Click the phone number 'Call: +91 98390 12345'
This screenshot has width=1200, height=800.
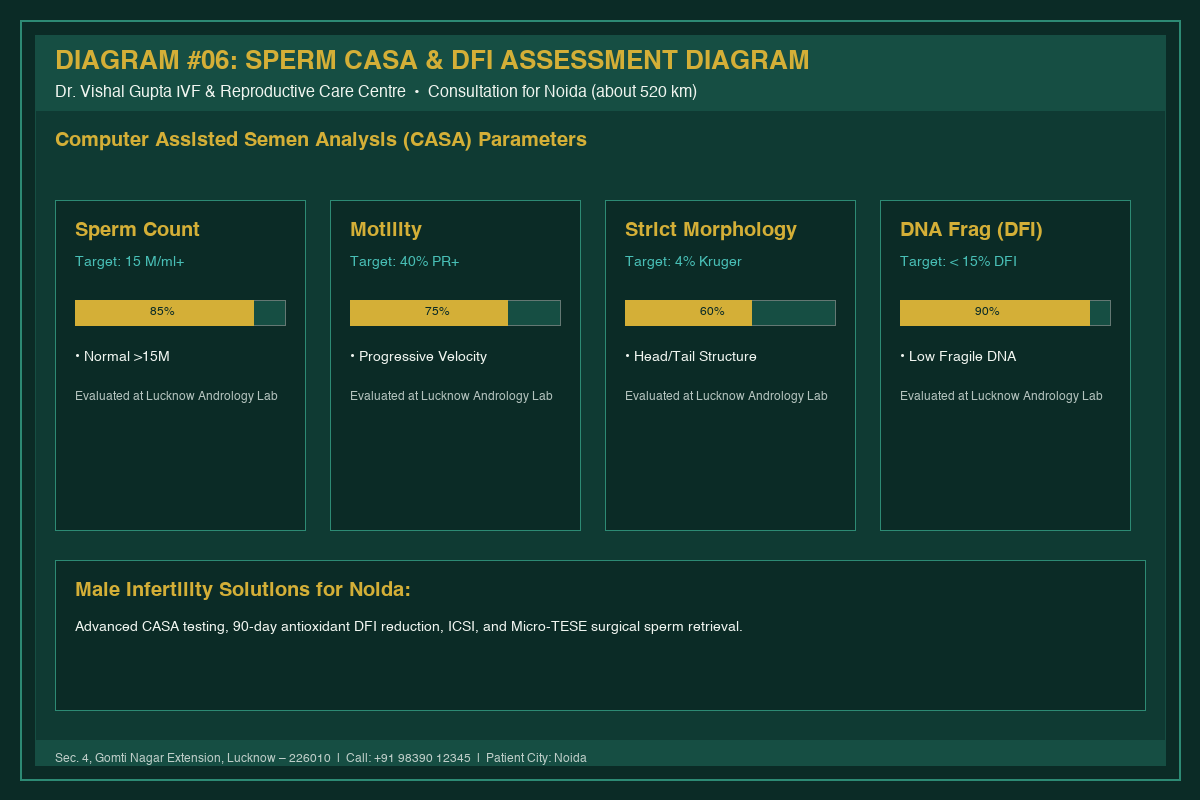(x=408, y=758)
